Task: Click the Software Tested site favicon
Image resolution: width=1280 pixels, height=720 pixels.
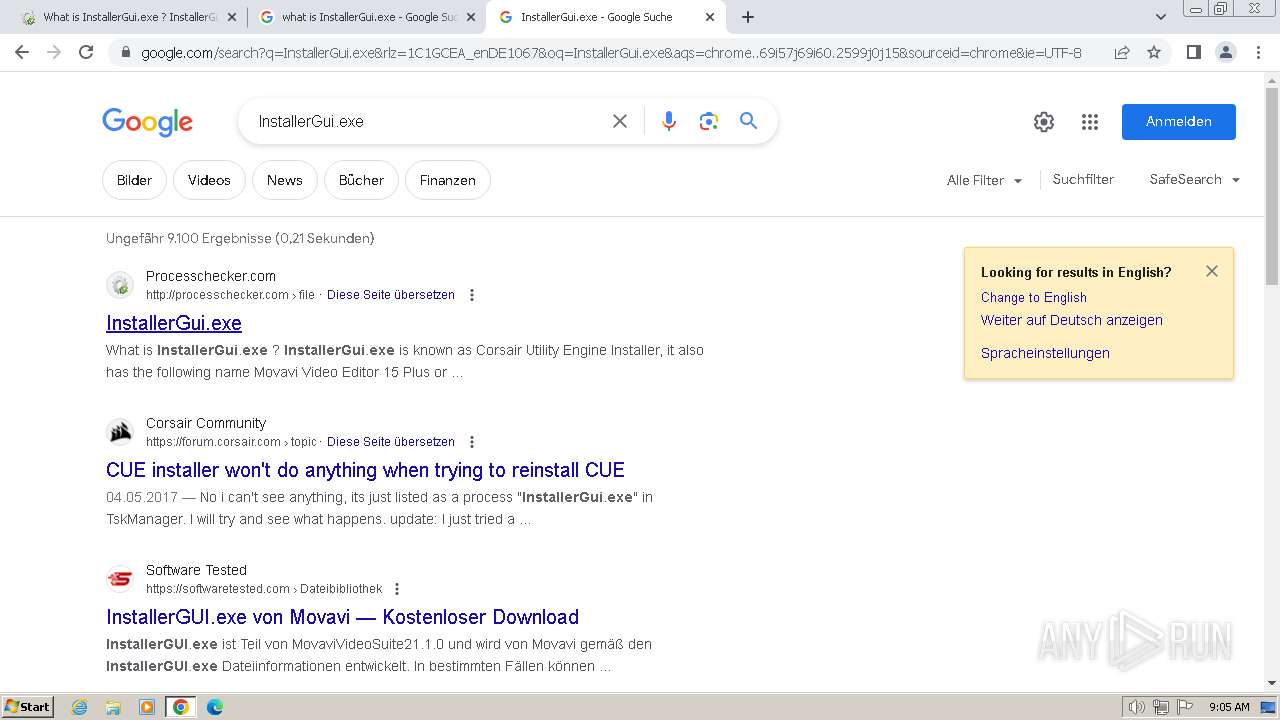Action: pos(120,579)
